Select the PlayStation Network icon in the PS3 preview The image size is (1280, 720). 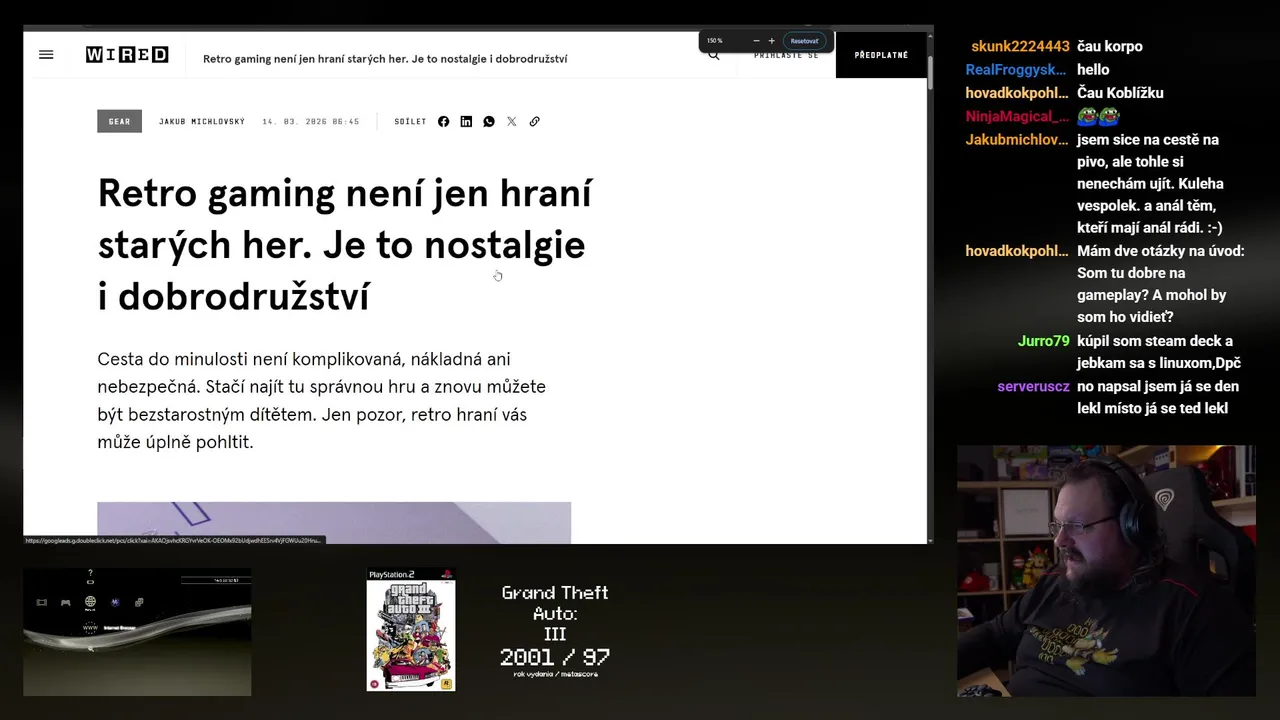(115, 602)
